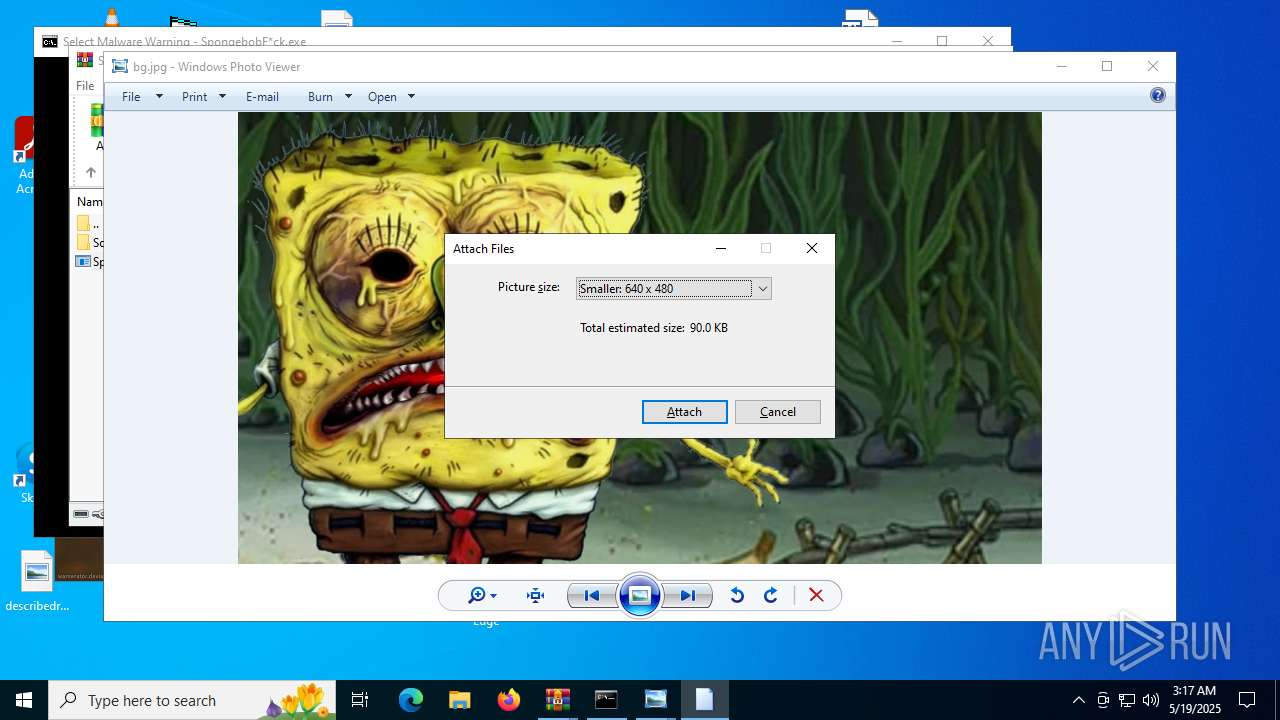The height and width of the screenshot is (720, 1280).
Task: Rotate photo clockwise
Action: pos(770,596)
